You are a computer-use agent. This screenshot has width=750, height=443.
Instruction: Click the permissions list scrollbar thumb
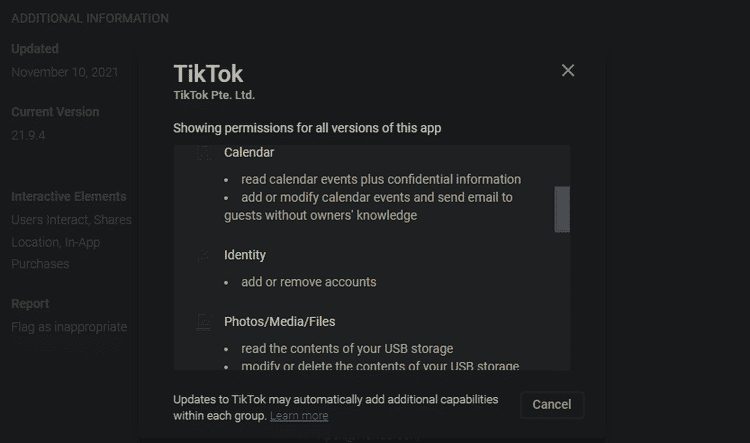(x=562, y=210)
